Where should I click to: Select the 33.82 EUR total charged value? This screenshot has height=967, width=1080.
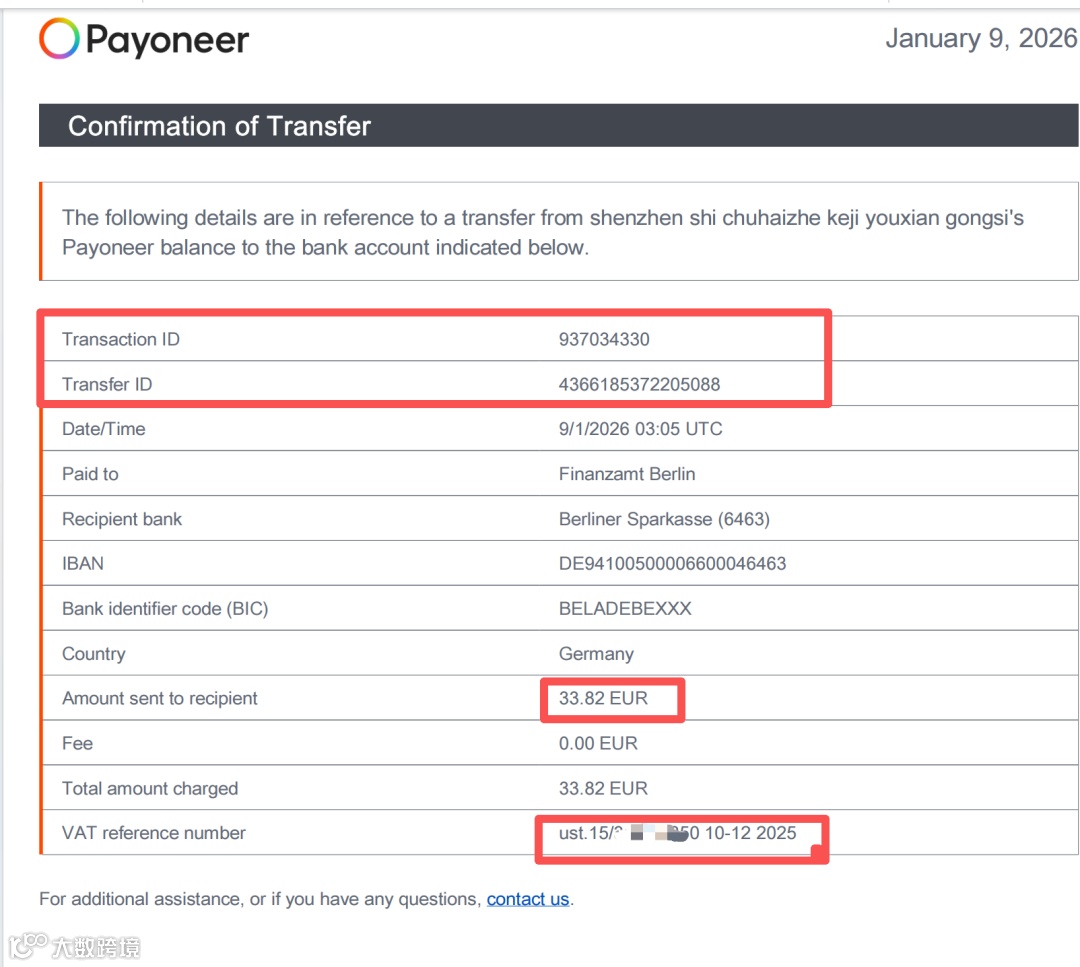(x=603, y=788)
